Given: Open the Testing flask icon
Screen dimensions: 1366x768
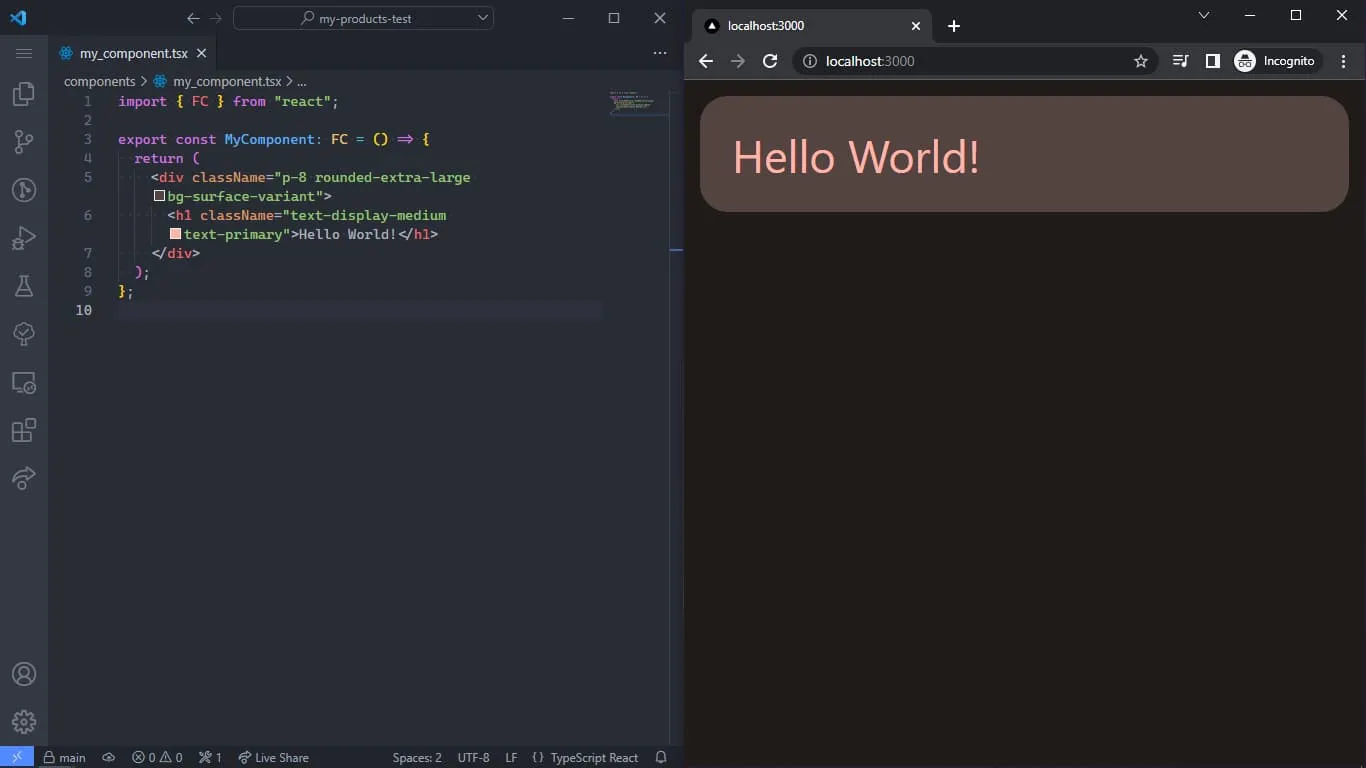Looking at the screenshot, I should 23,286.
